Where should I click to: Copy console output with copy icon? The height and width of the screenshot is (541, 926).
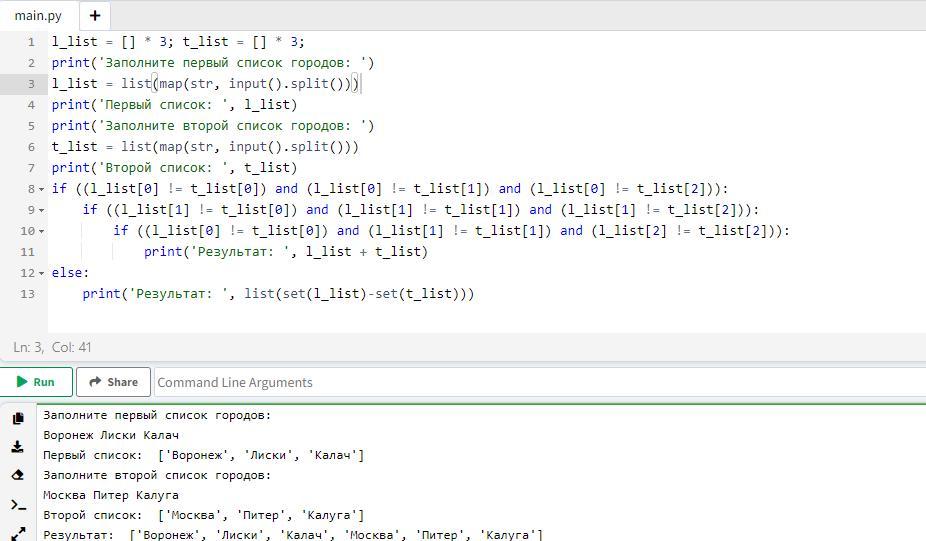point(18,418)
